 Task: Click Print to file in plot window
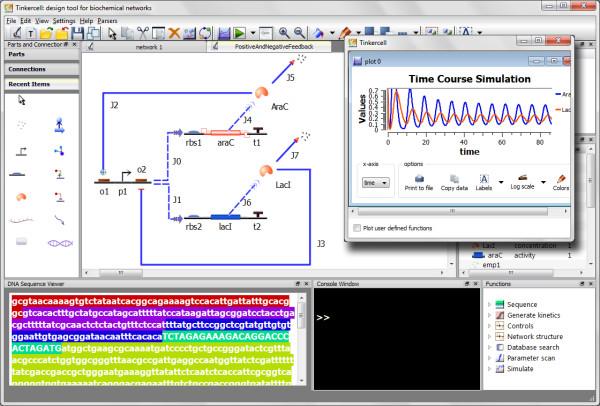pyautogui.click(x=418, y=182)
